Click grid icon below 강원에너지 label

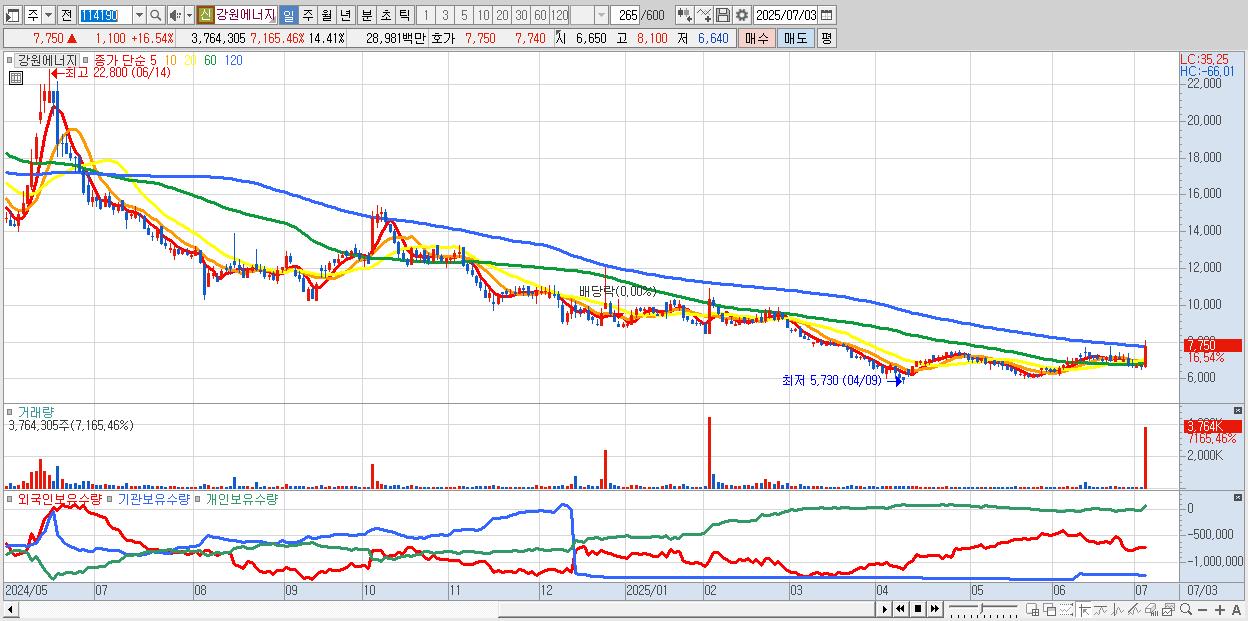[x=15, y=77]
